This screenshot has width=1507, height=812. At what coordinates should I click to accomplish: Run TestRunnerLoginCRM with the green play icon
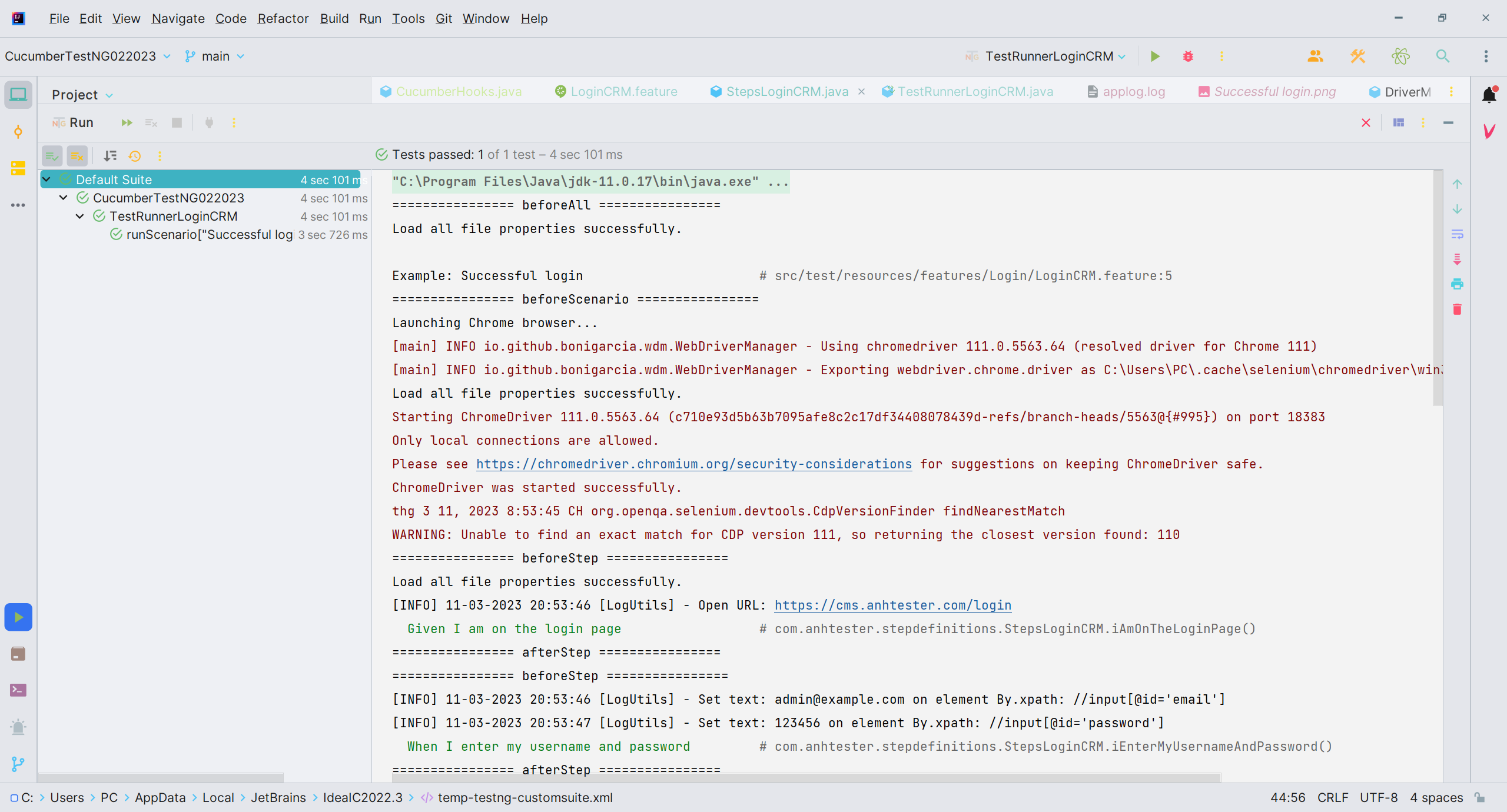point(1155,56)
